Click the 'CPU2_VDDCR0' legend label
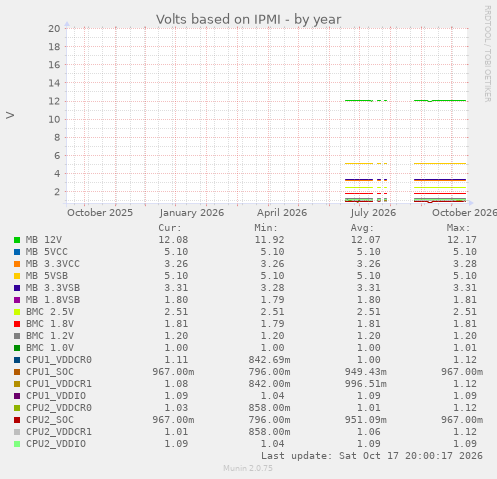The width and height of the screenshot is (497, 479). click(x=59, y=408)
